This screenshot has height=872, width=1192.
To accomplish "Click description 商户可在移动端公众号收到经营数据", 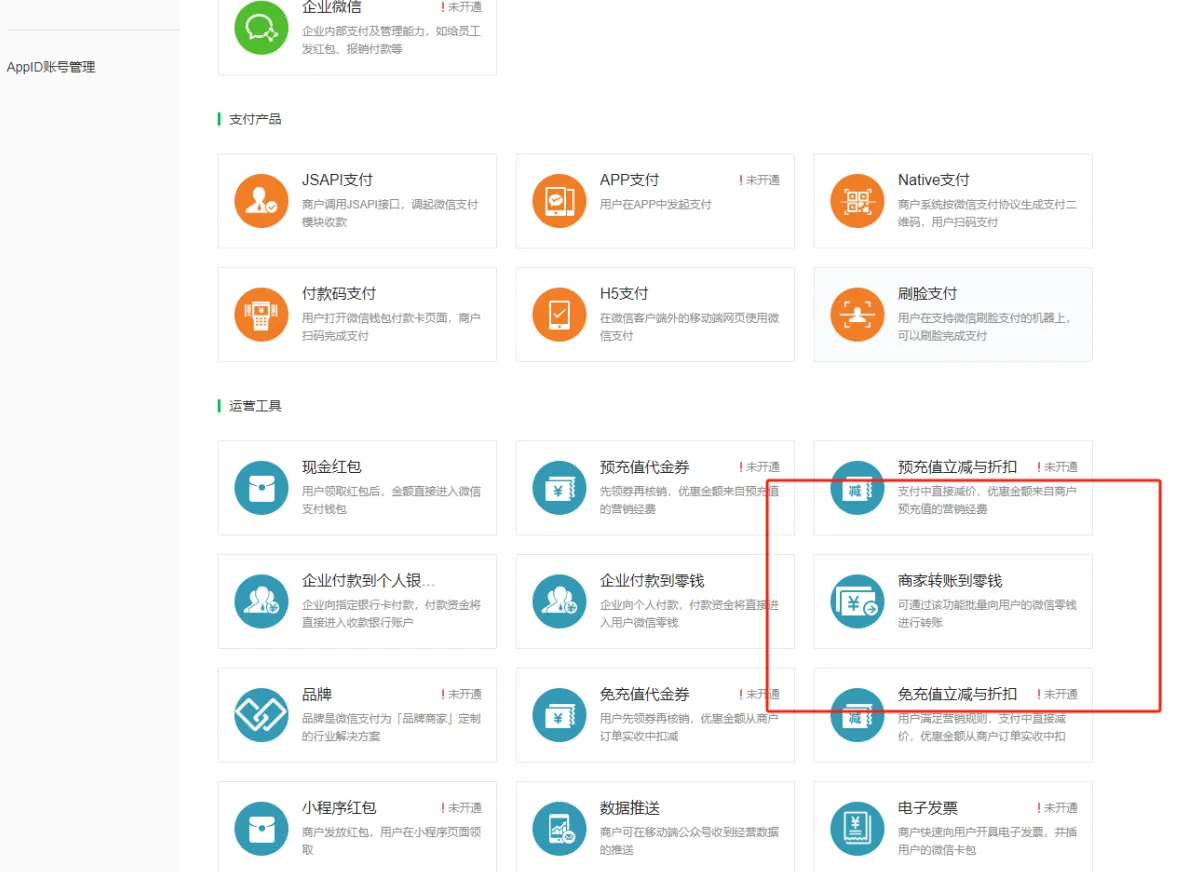I will pos(689,832).
